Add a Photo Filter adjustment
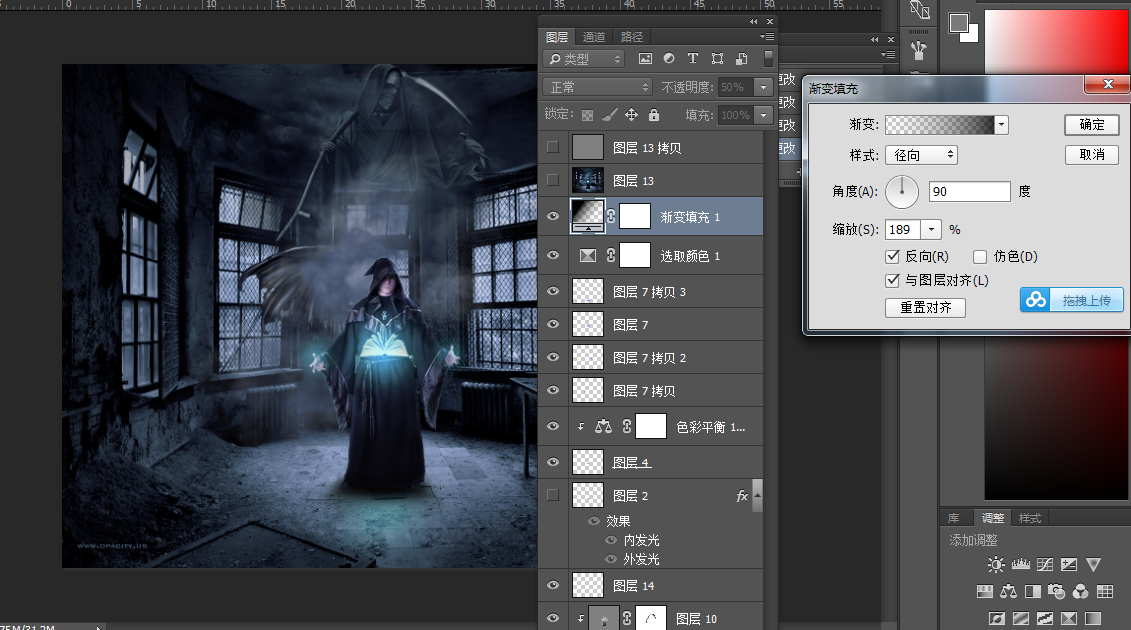Viewport: 1131px width, 630px height. 1057,592
